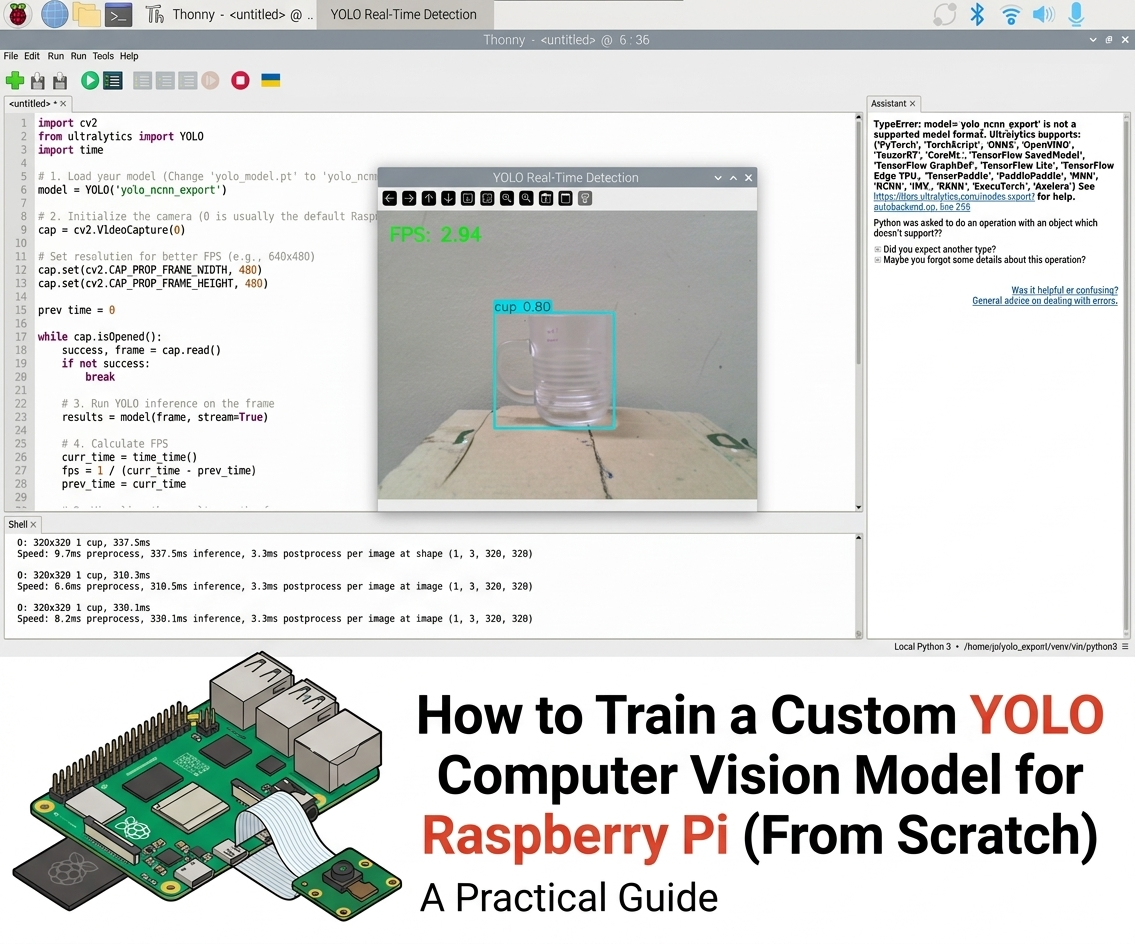The image size is (1135, 944).
Task: Launch the Terminal from the taskbar
Action: [x=118, y=14]
